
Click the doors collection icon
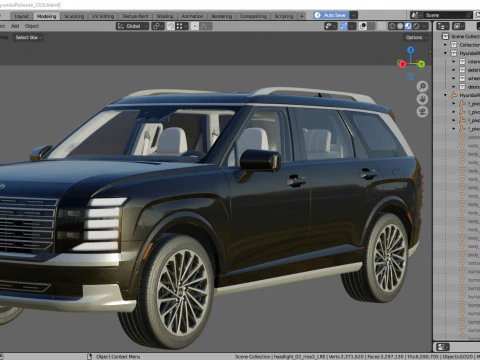click(462, 87)
